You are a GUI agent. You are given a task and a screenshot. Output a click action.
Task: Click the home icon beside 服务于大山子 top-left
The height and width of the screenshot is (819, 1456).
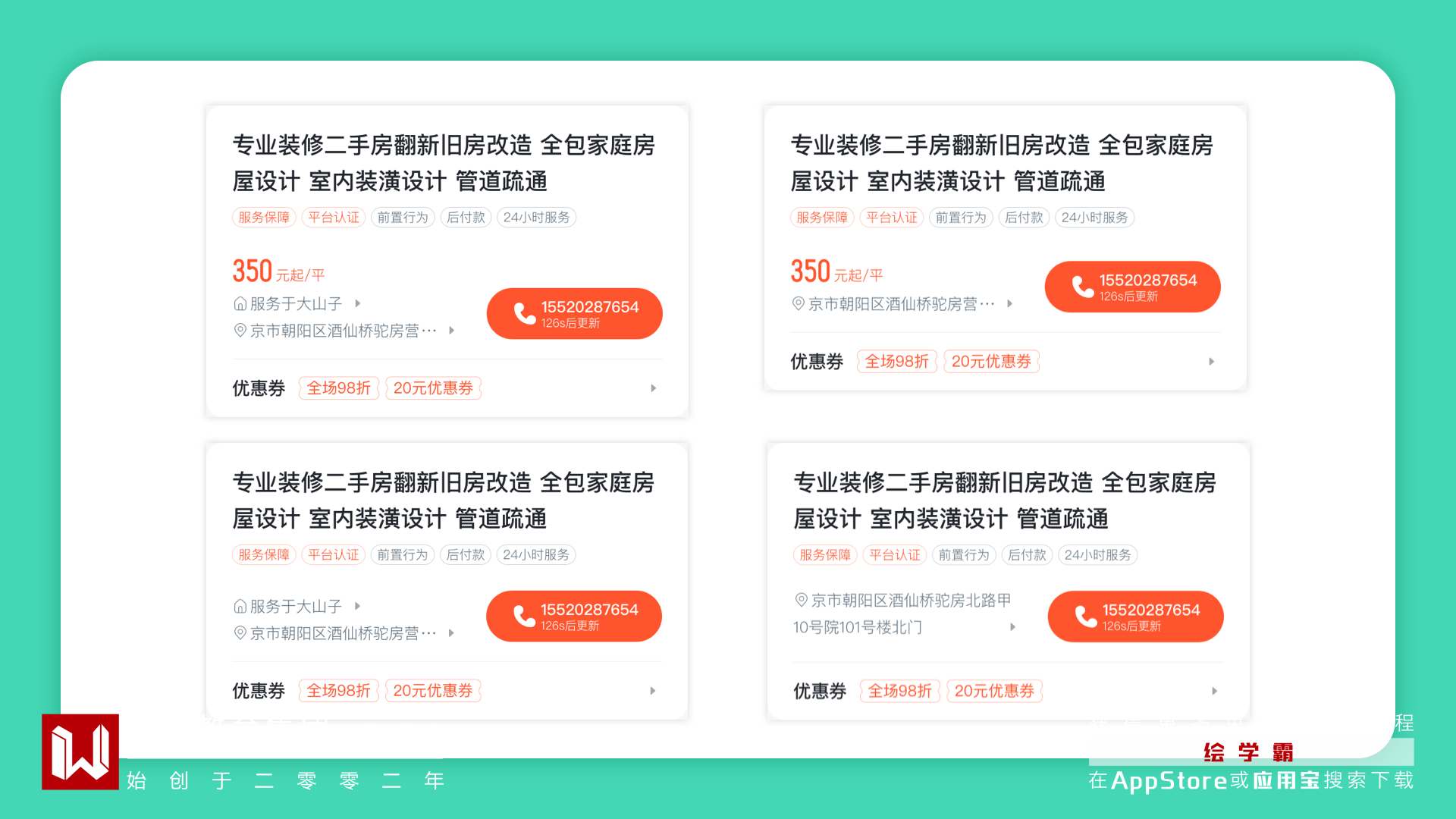tap(240, 304)
